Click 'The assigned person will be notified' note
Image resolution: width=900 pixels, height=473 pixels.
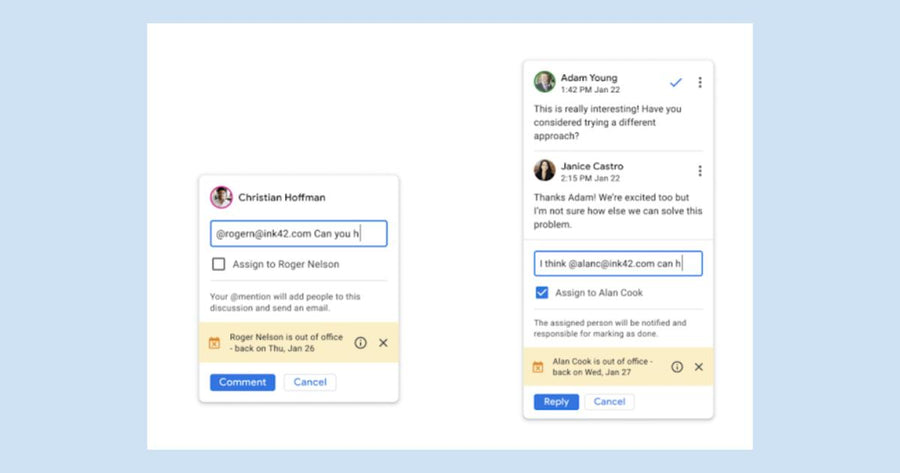tap(610, 328)
